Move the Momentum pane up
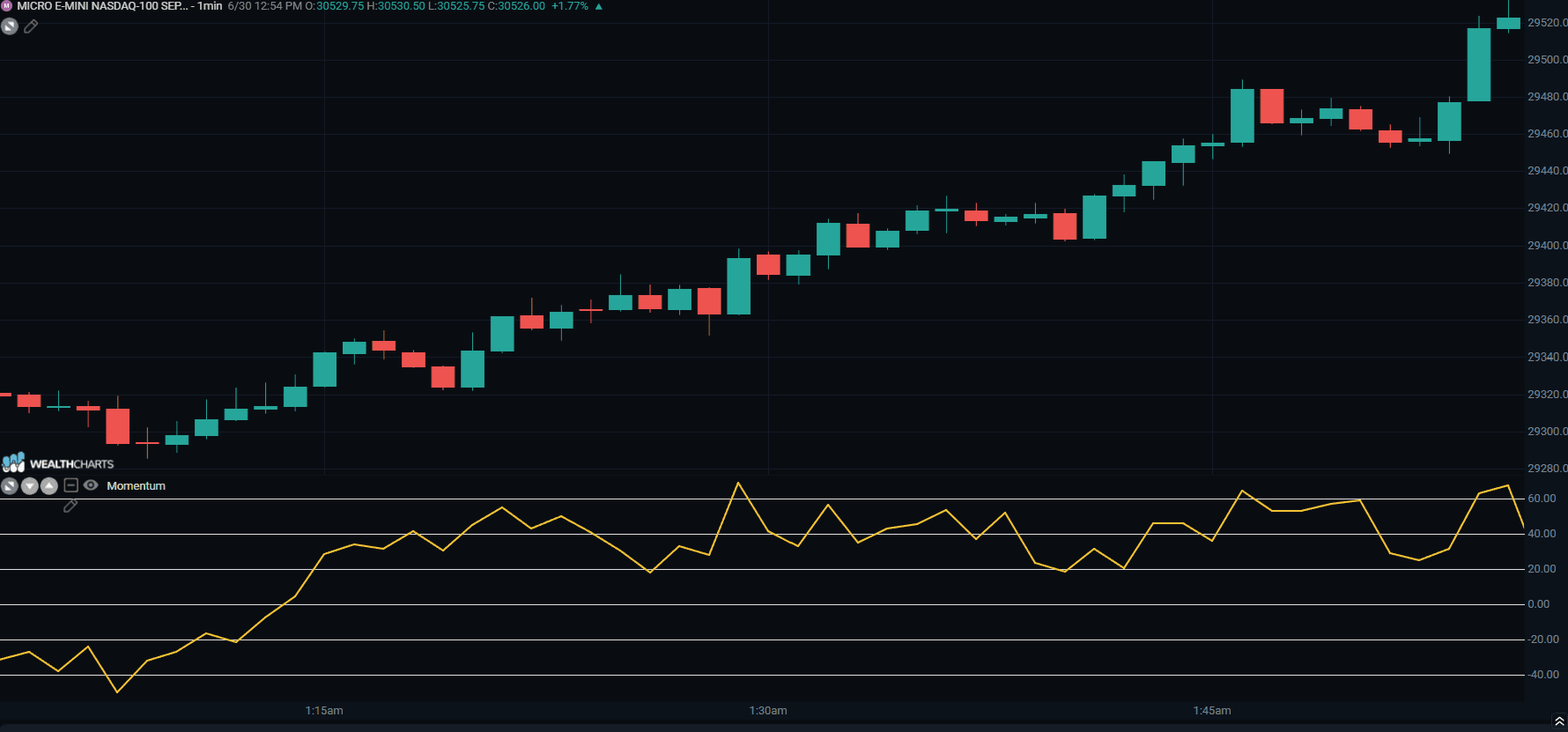The width and height of the screenshot is (1568, 732). 49,486
